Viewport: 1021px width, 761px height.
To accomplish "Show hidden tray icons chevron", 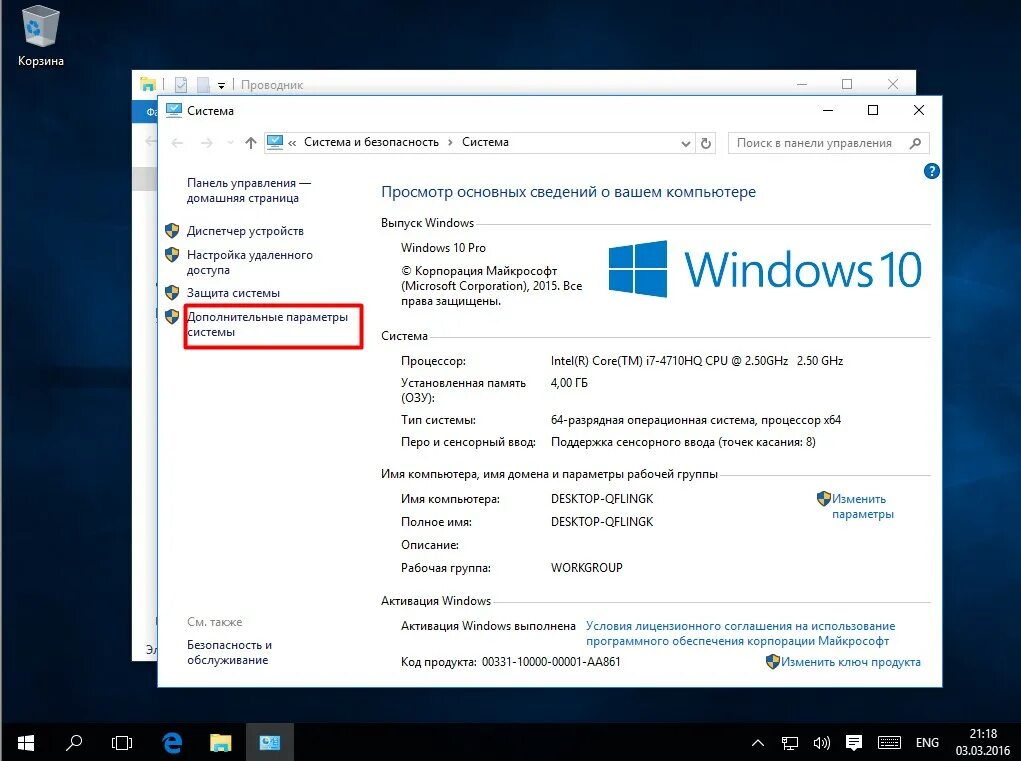I will point(758,743).
